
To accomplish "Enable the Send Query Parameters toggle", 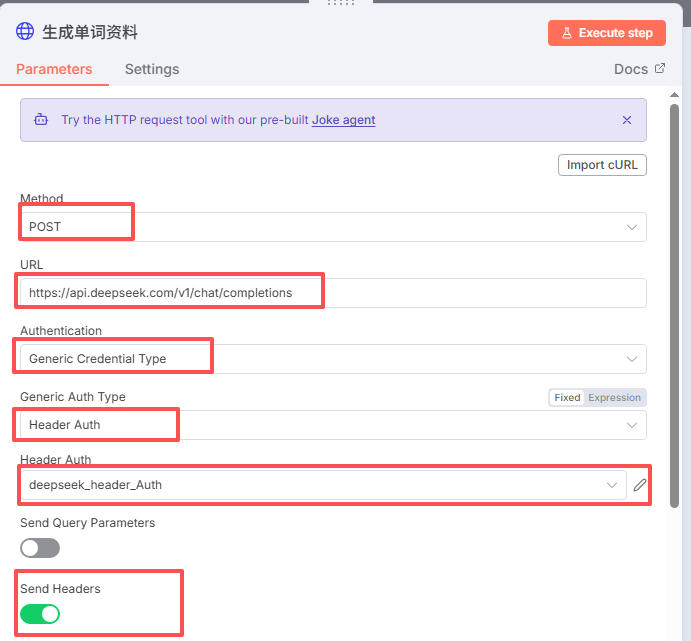I will click(x=40, y=548).
